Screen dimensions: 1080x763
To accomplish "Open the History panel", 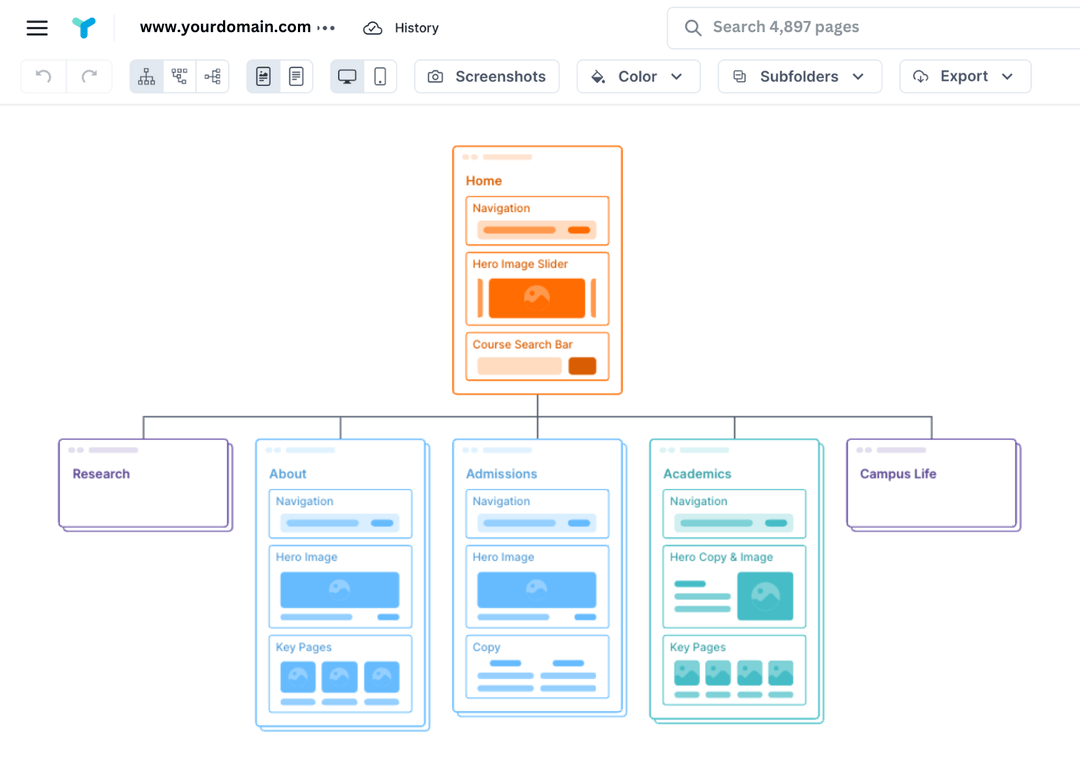I will click(416, 28).
